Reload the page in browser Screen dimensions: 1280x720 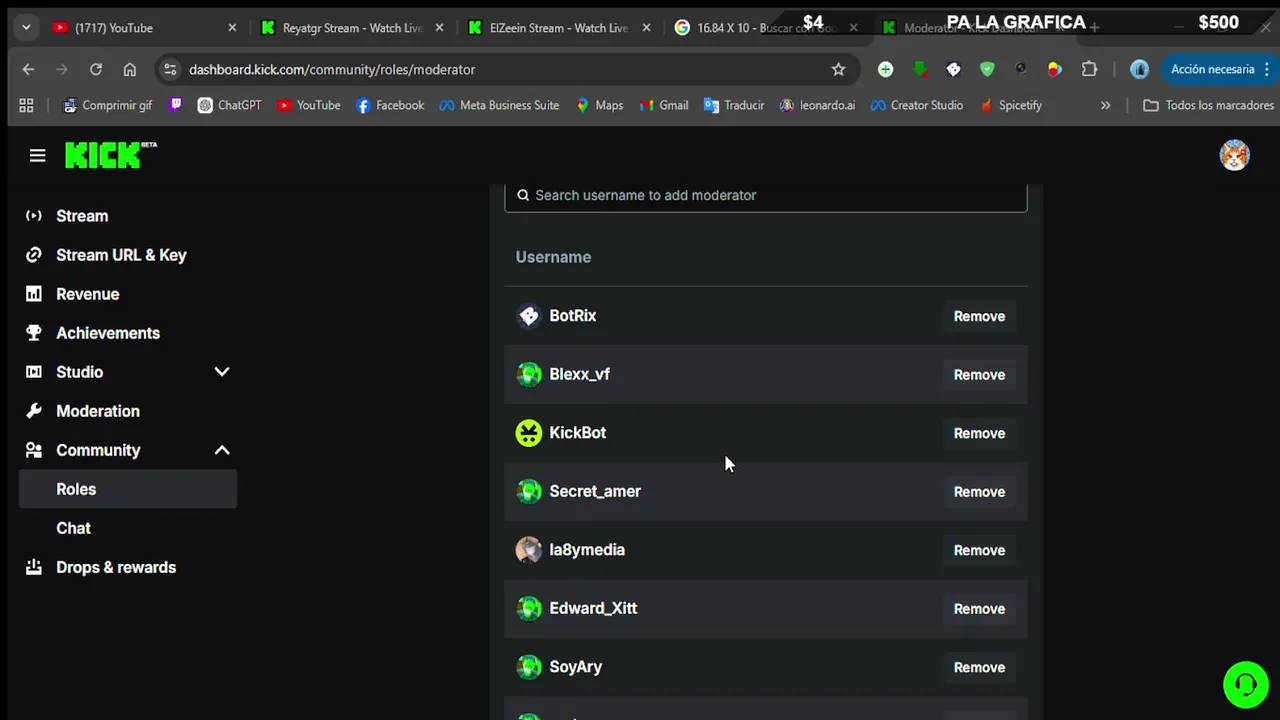(96, 69)
